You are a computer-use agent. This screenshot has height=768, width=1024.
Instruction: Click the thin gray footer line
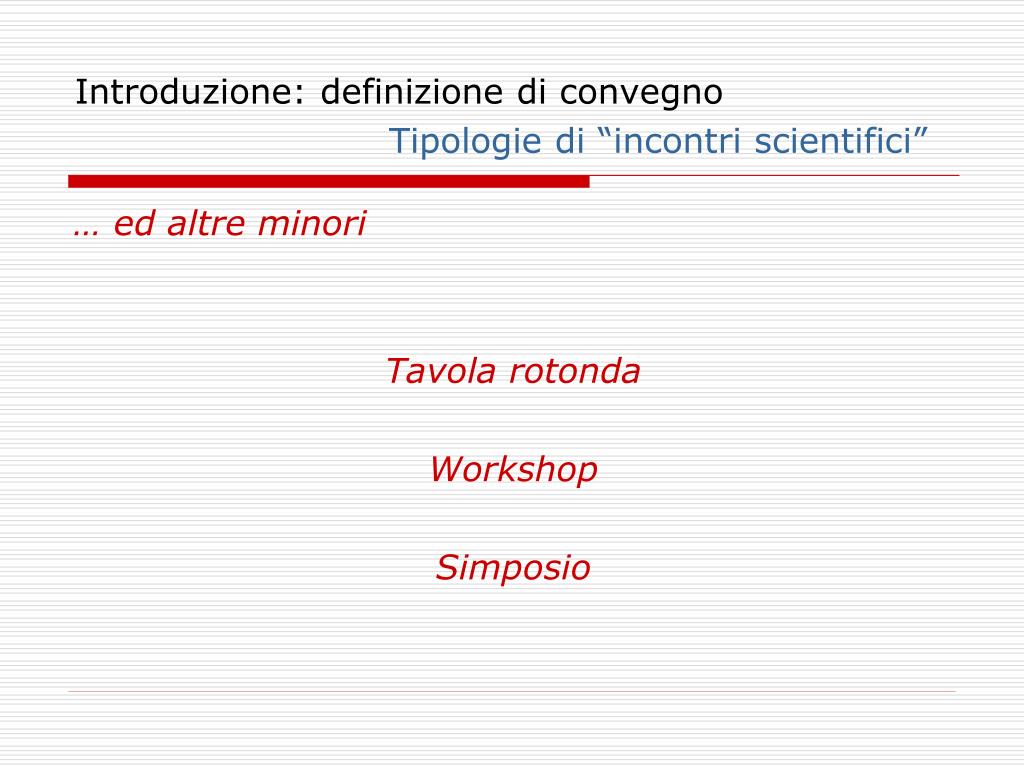512,691
